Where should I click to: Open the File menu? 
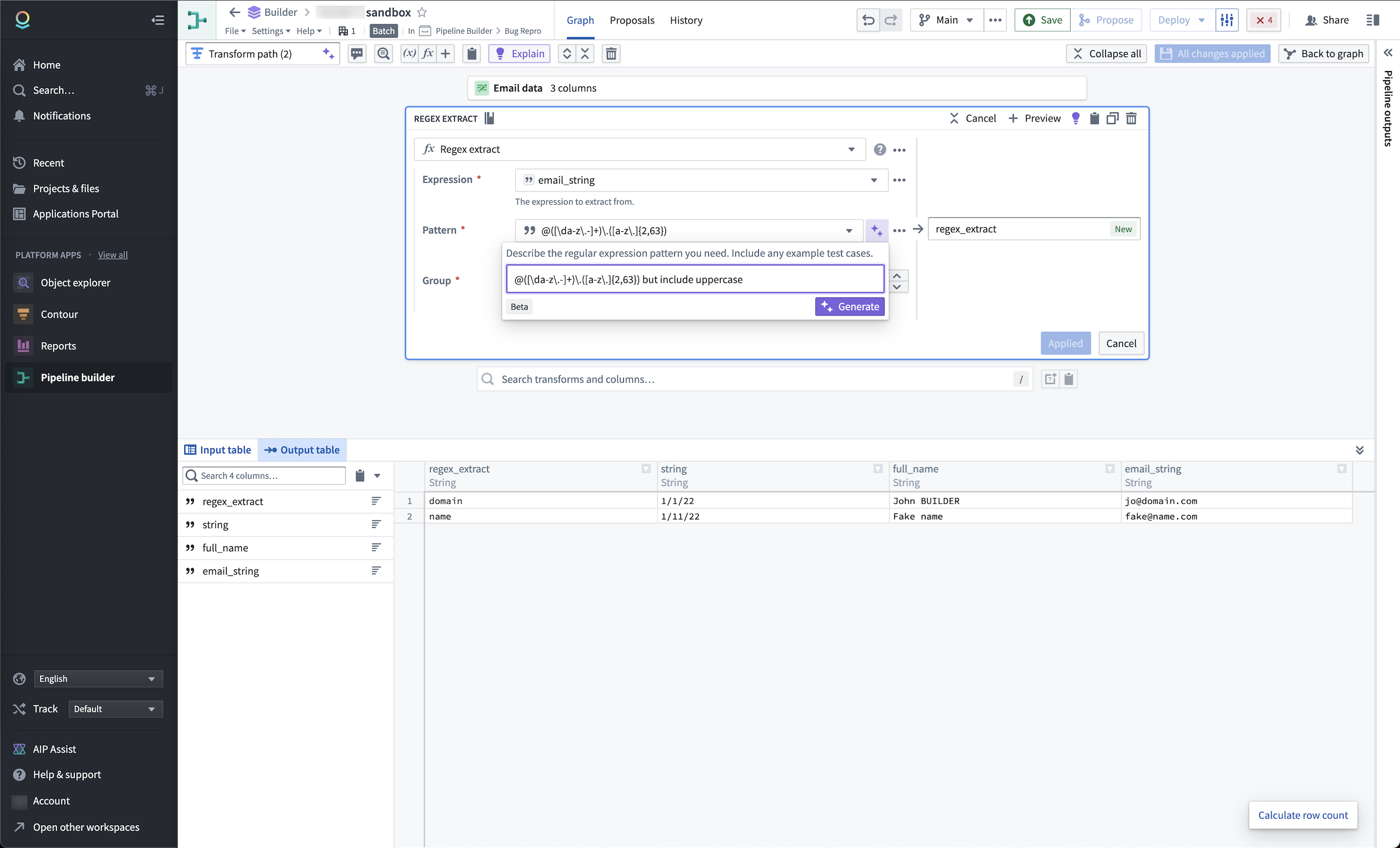click(235, 31)
